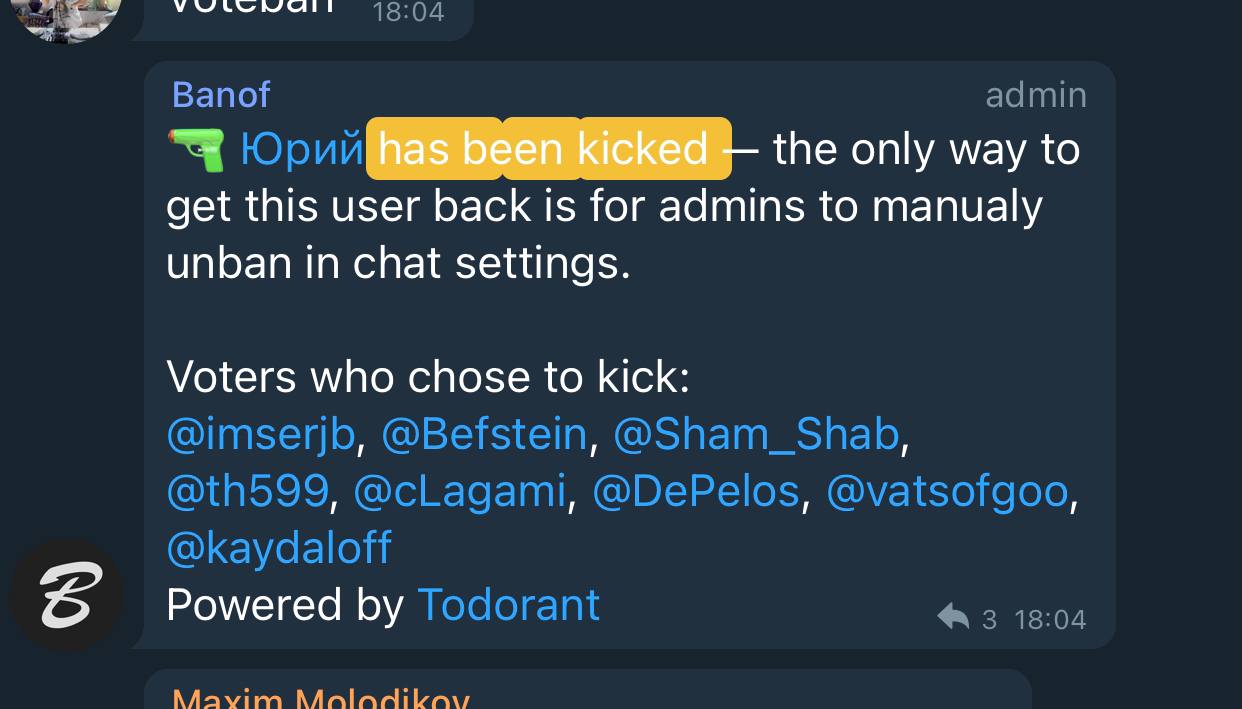Screen dimensions: 1242x709
Task: Click the 18:04 timestamp on the Voteban message
Action: [x=408, y=13]
